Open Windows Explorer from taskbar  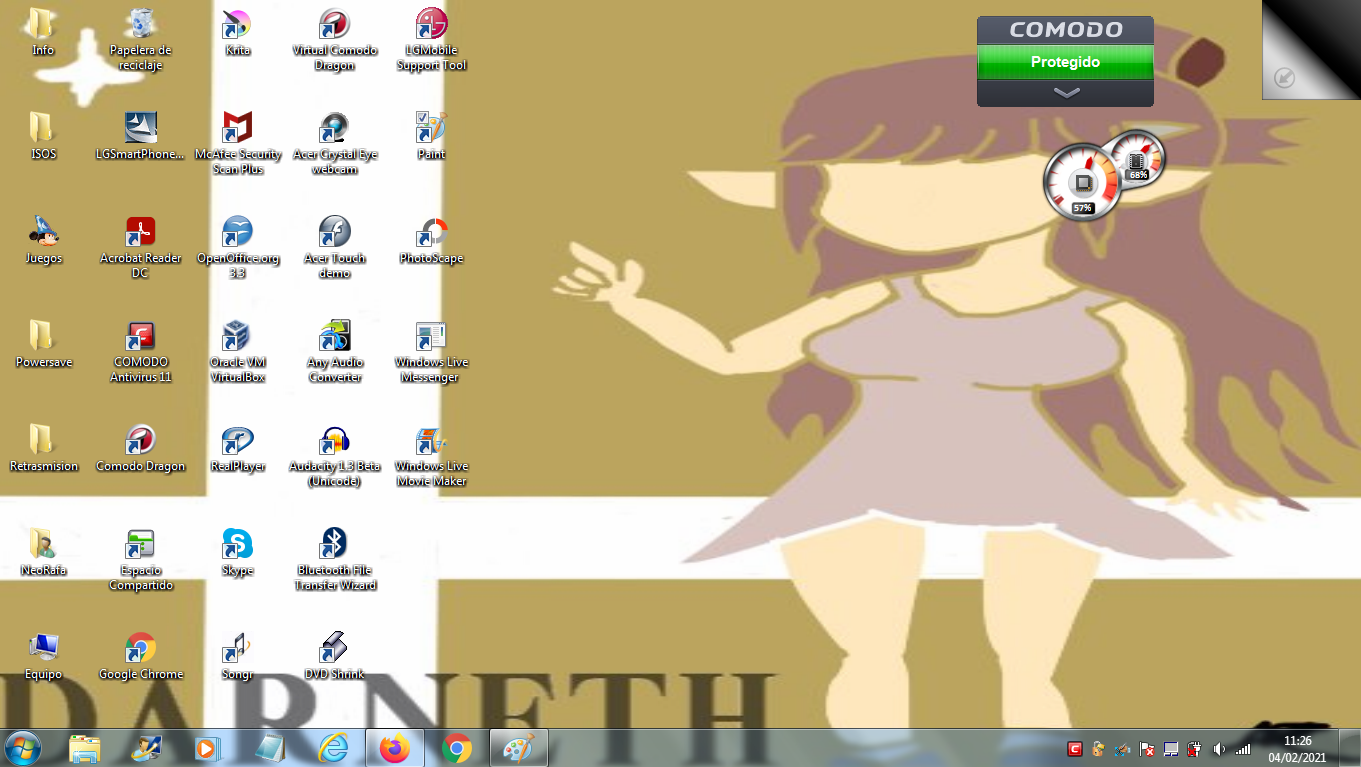tap(85, 748)
